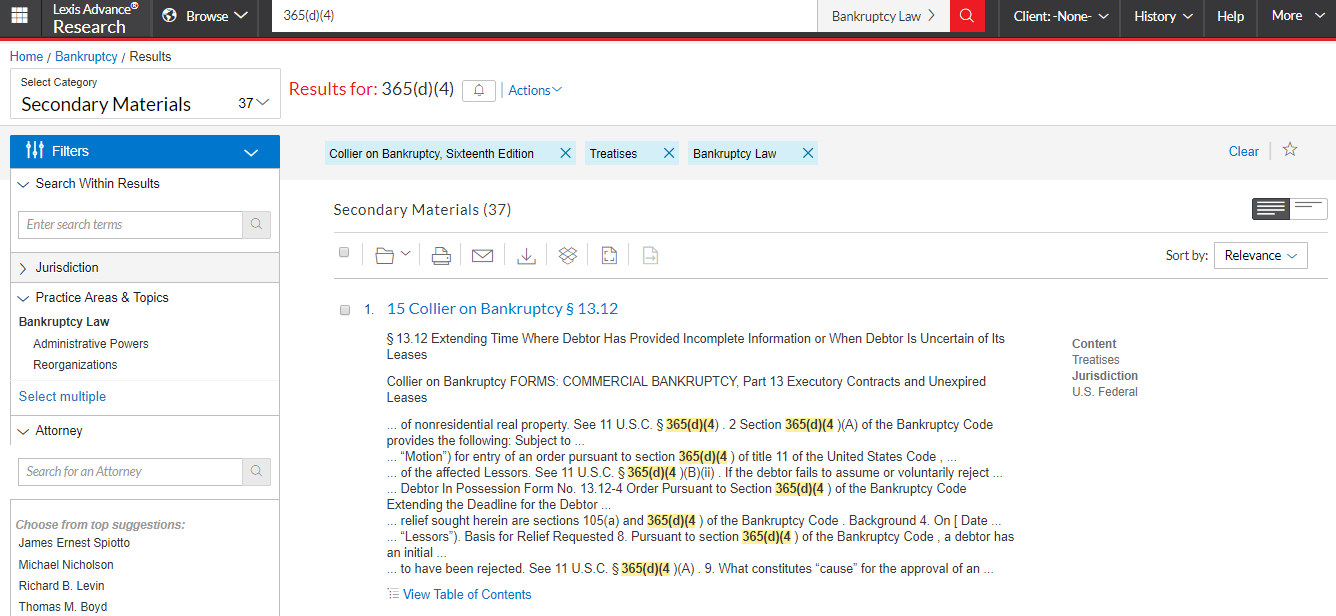Click the Treatises content label
Image resolution: width=1336 pixels, height=616 pixels.
click(x=1096, y=360)
